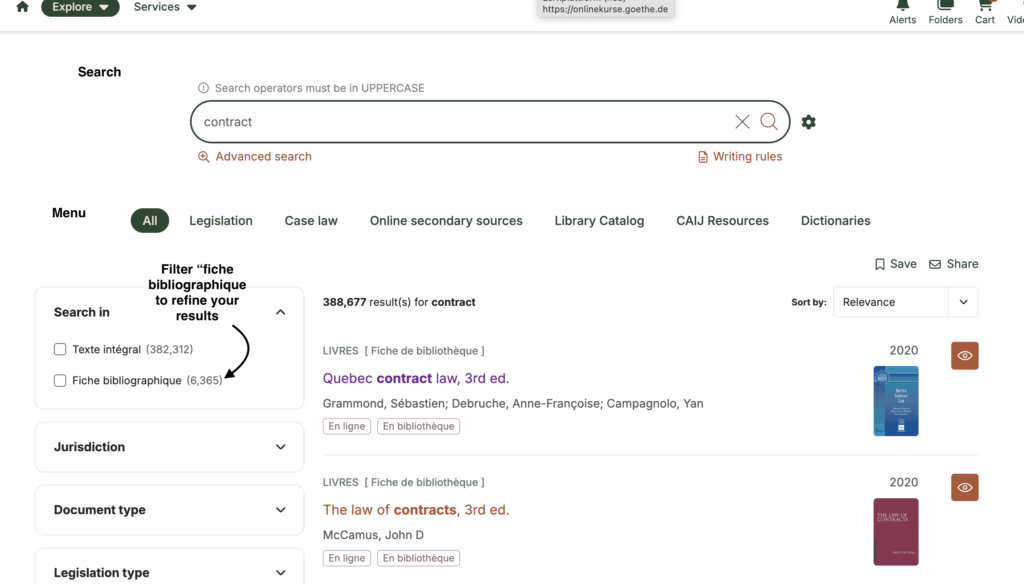Check the Fiche bibliographique checkbox
The height and width of the screenshot is (584, 1024).
[60, 381]
